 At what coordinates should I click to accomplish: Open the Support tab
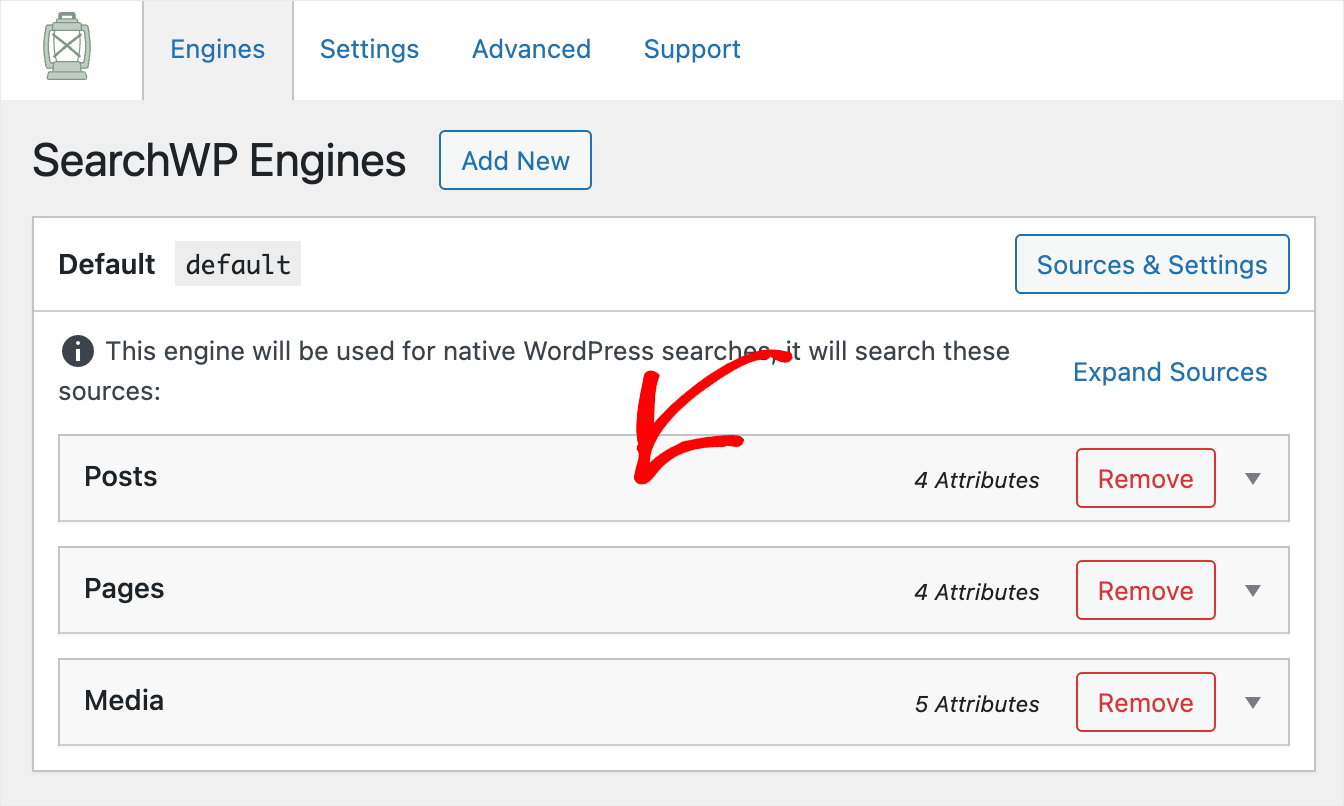pos(692,50)
